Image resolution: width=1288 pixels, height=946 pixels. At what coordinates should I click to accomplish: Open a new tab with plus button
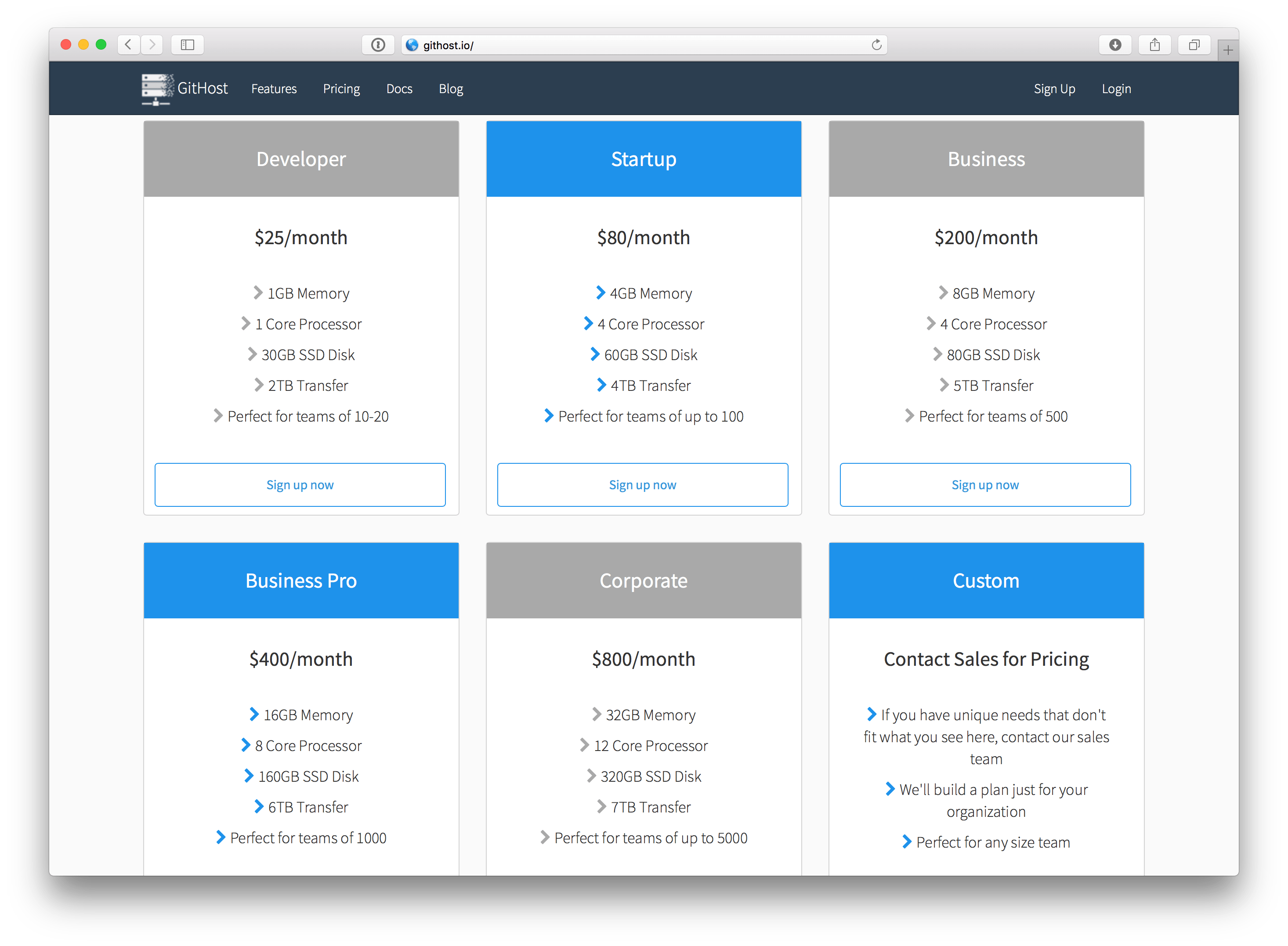pos(1228,51)
